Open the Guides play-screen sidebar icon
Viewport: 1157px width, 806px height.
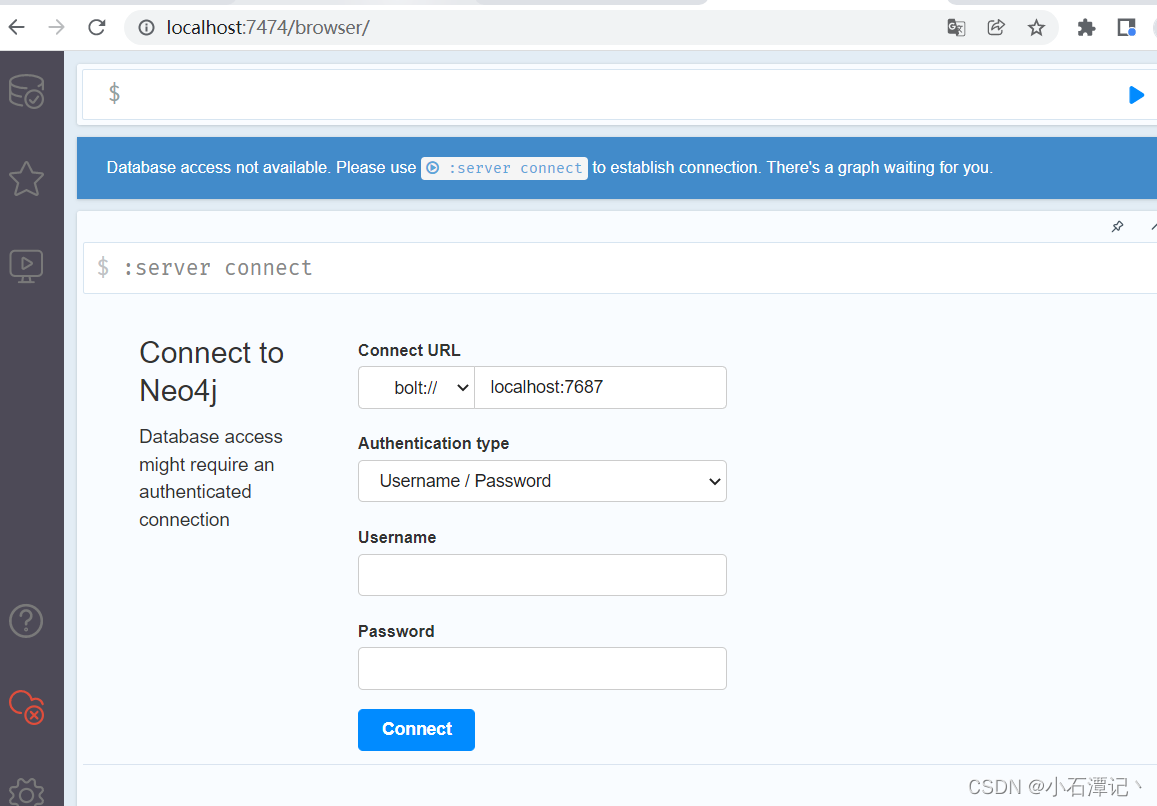pos(27,266)
